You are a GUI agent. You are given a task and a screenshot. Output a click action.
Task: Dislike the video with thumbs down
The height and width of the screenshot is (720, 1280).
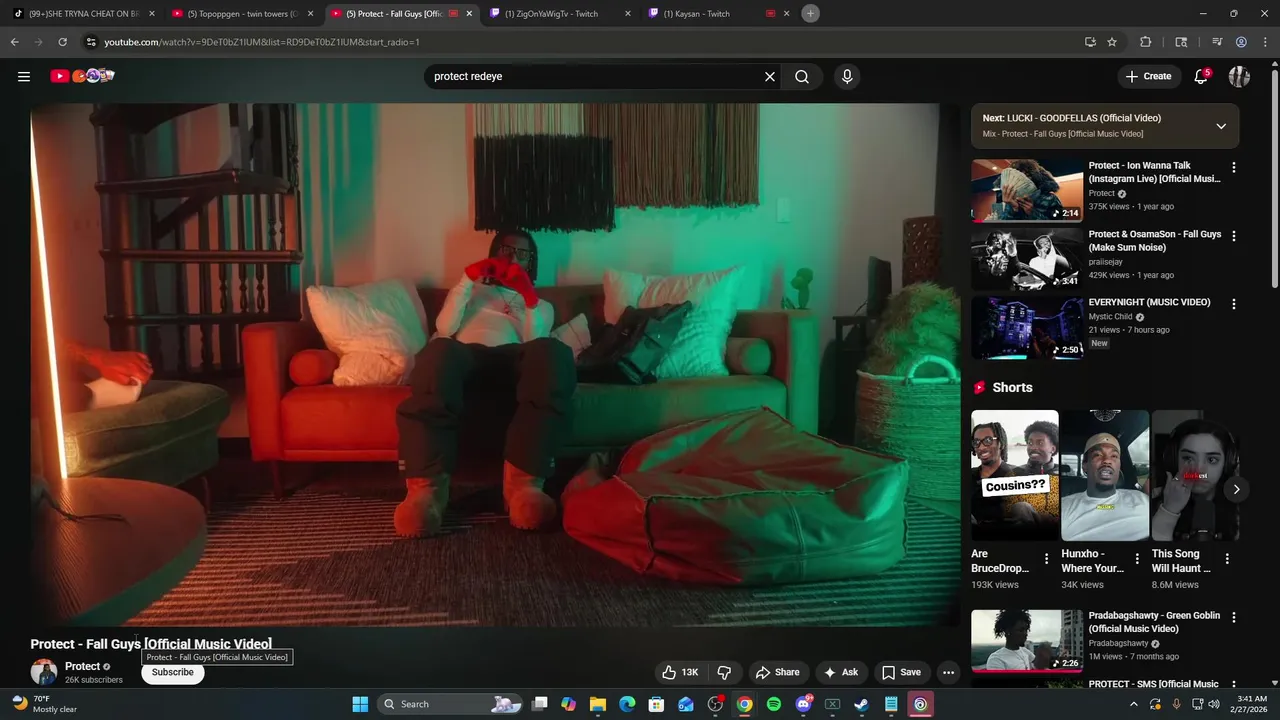724,672
